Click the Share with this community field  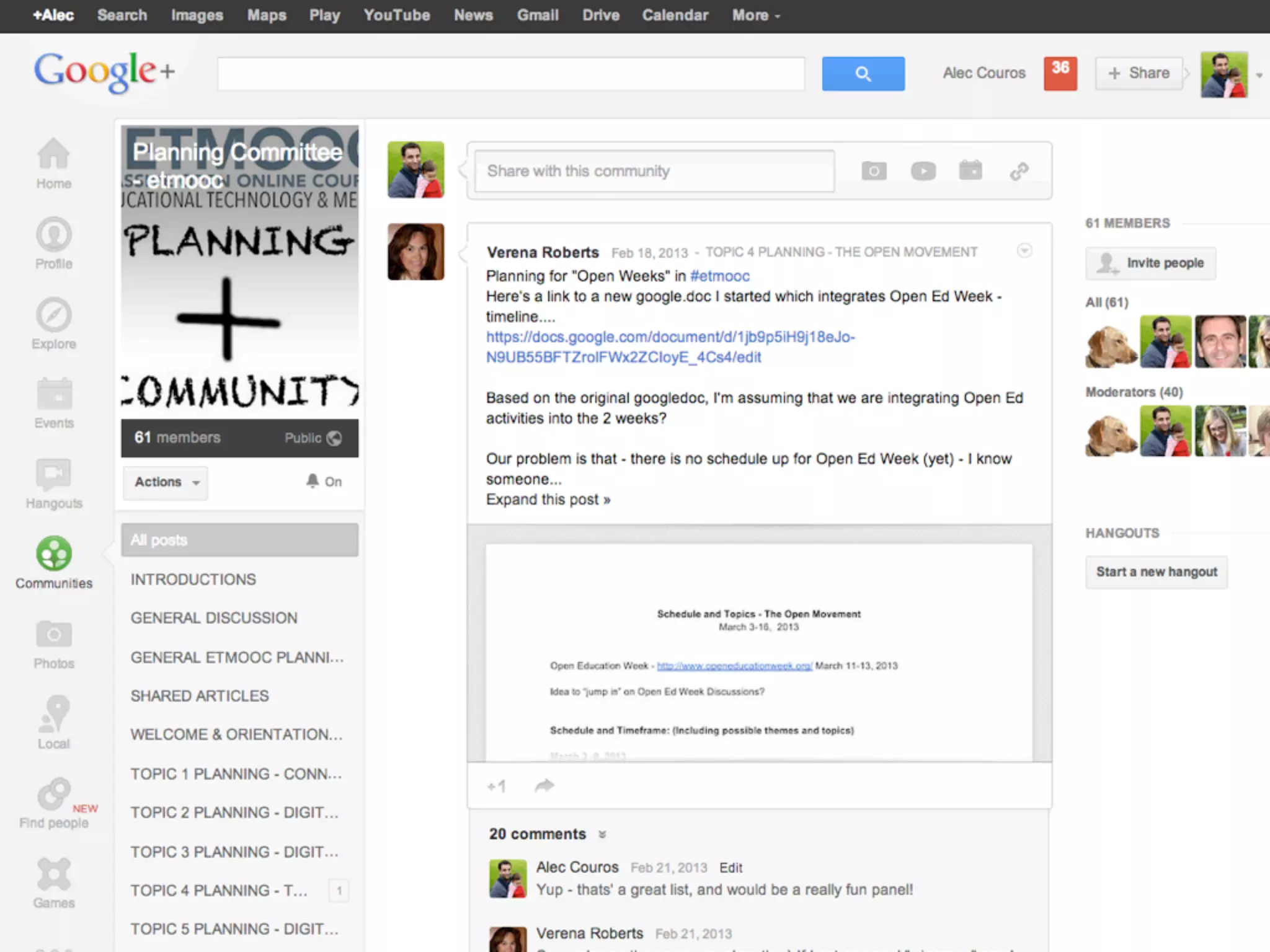[x=654, y=171]
